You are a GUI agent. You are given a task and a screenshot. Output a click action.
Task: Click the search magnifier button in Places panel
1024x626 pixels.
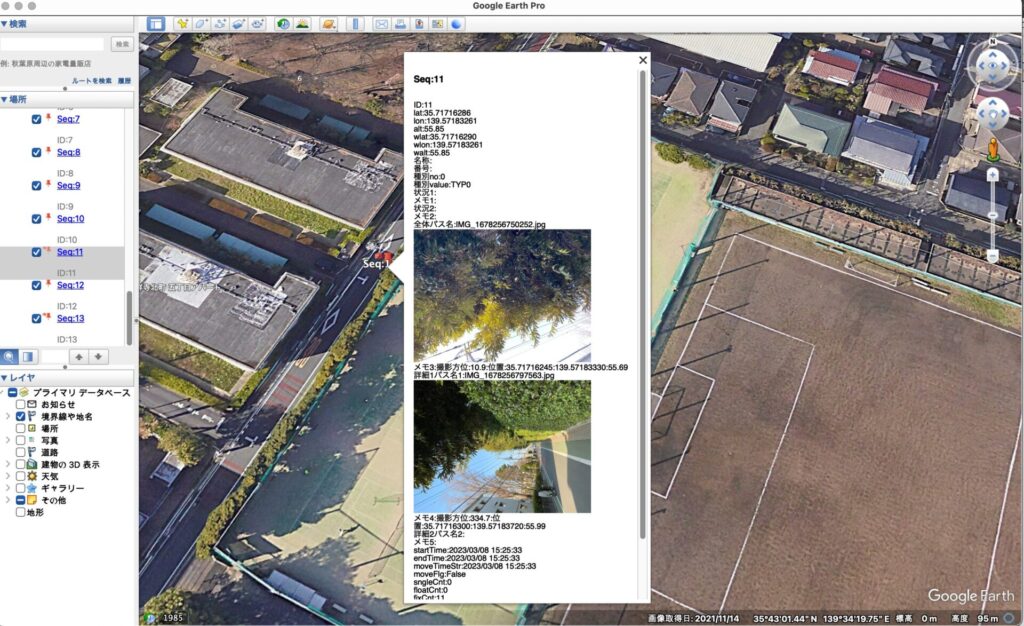[x=9, y=357]
